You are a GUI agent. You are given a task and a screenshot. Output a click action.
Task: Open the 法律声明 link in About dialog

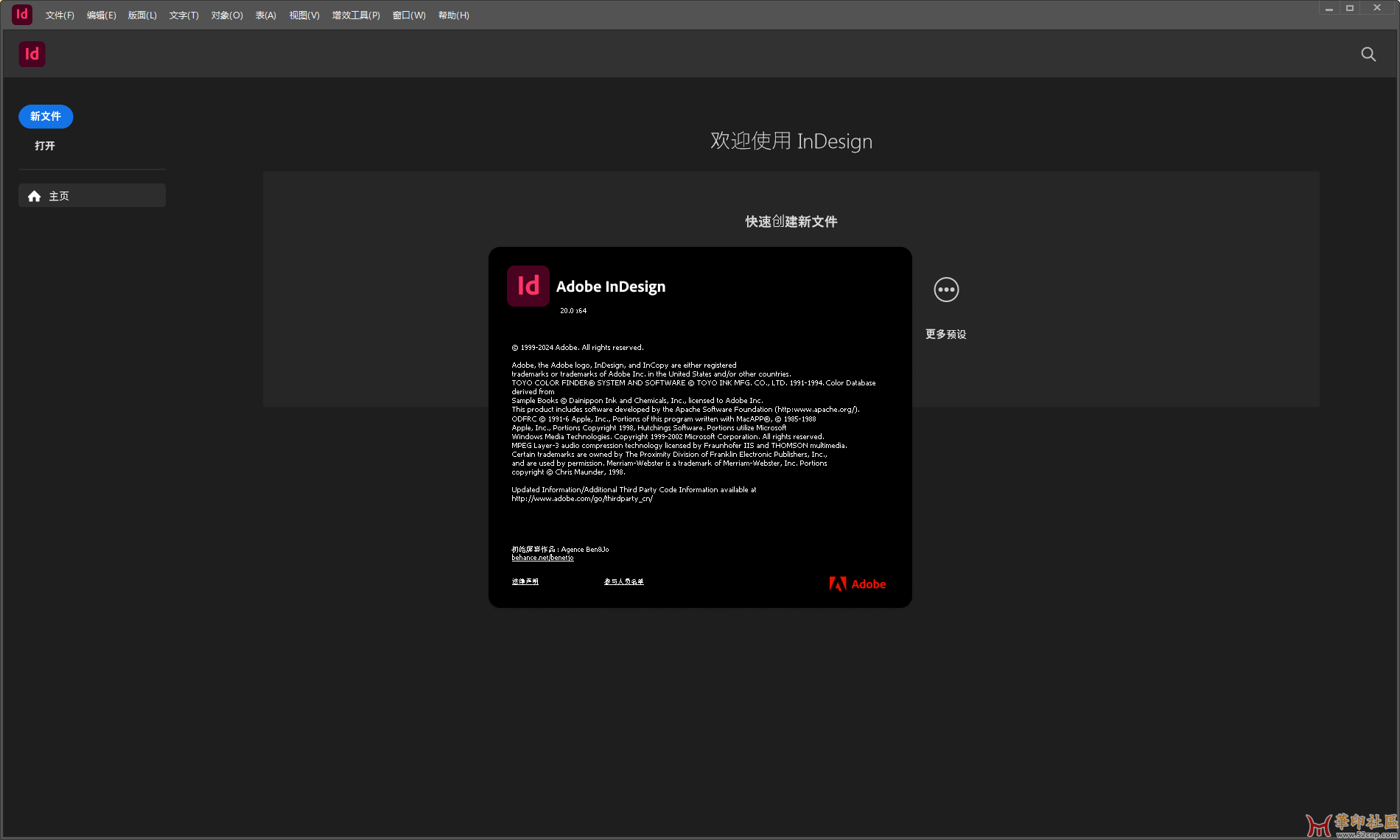(525, 581)
